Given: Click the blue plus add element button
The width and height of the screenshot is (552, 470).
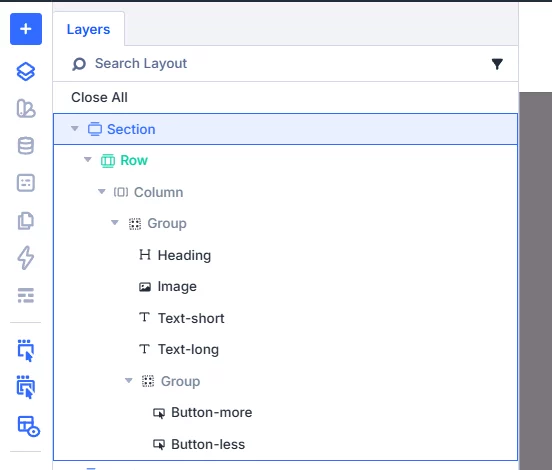Looking at the screenshot, I should pos(26,29).
